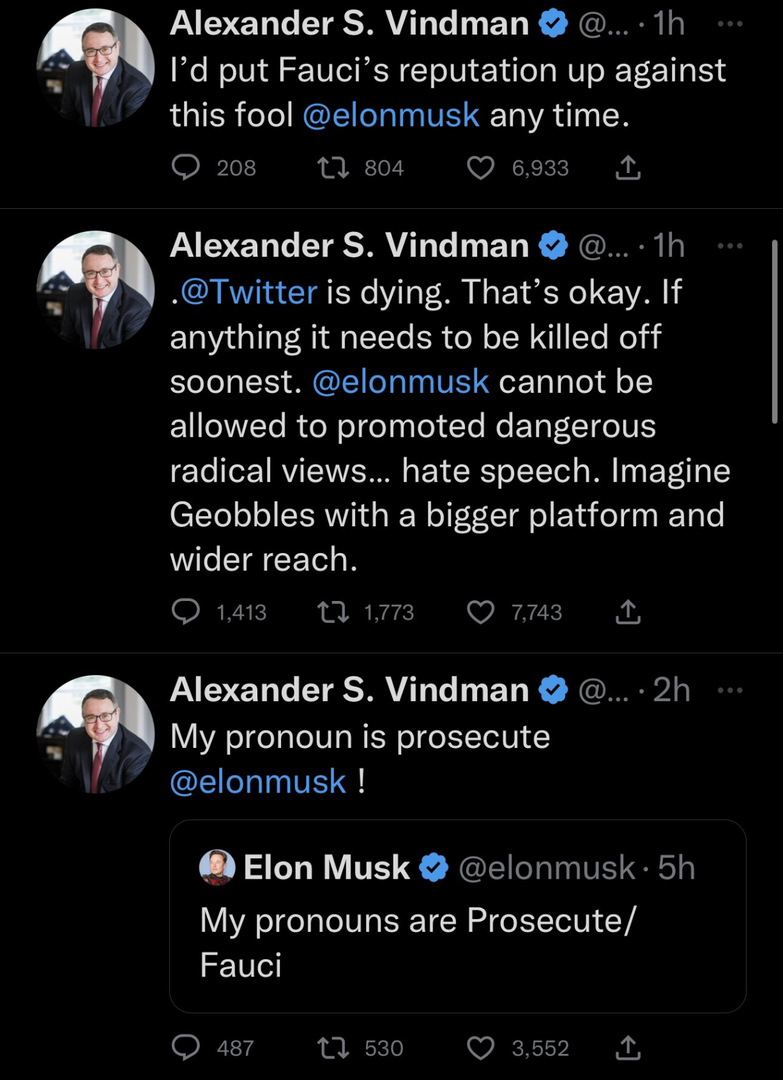783x1080 pixels.
Task: Open more options on first tweet
Action: [731, 24]
